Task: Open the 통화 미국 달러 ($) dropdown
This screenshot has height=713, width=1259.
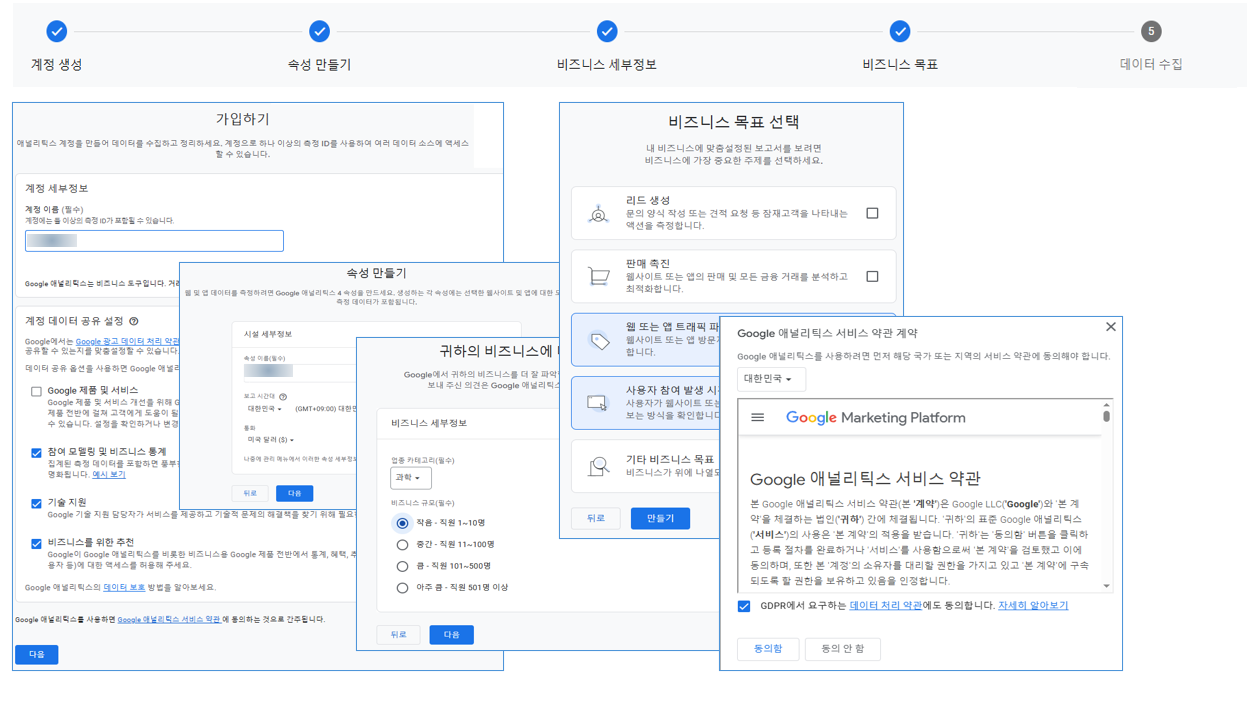Action: point(271,440)
